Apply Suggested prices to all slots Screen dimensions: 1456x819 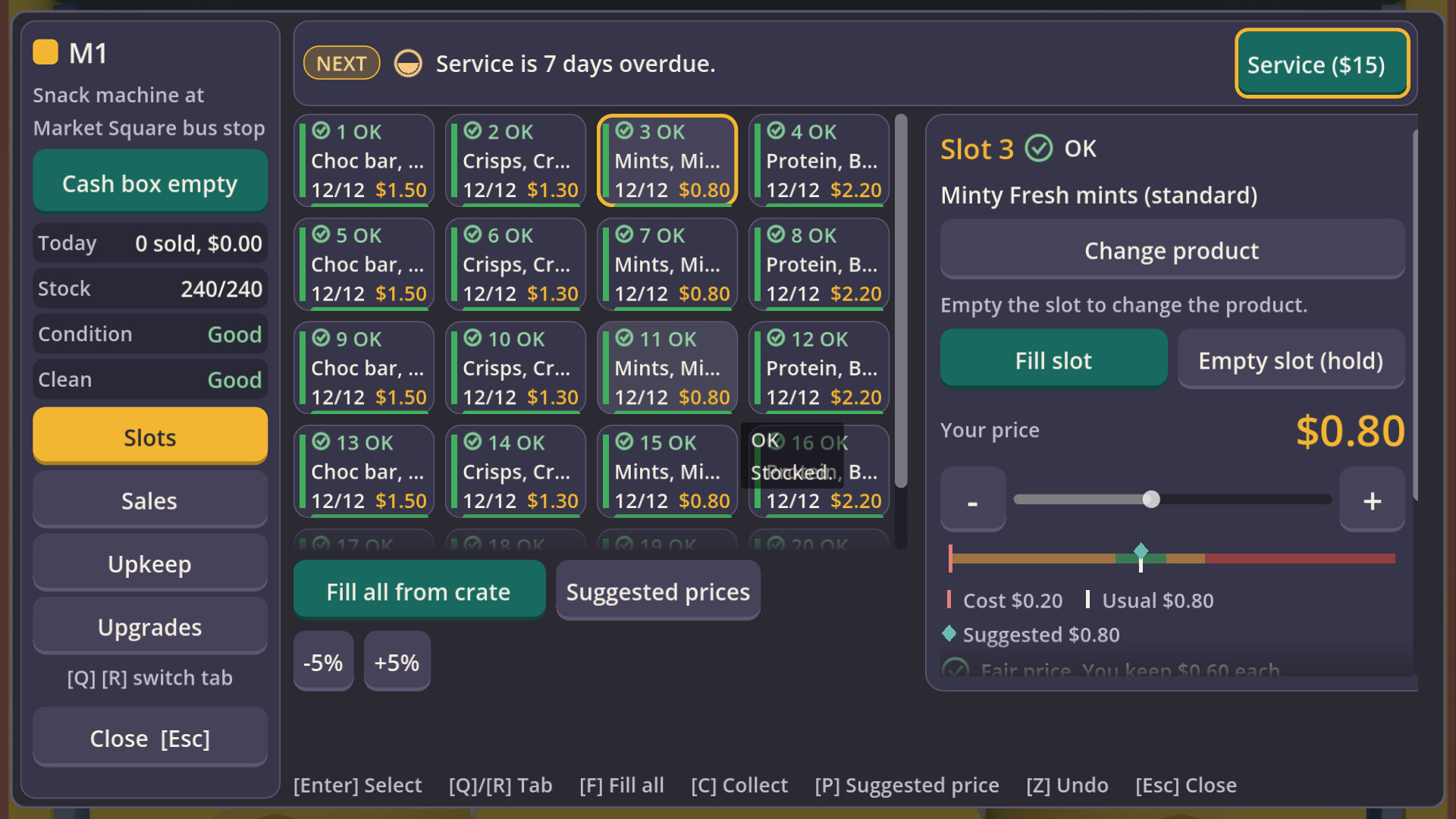point(658,591)
